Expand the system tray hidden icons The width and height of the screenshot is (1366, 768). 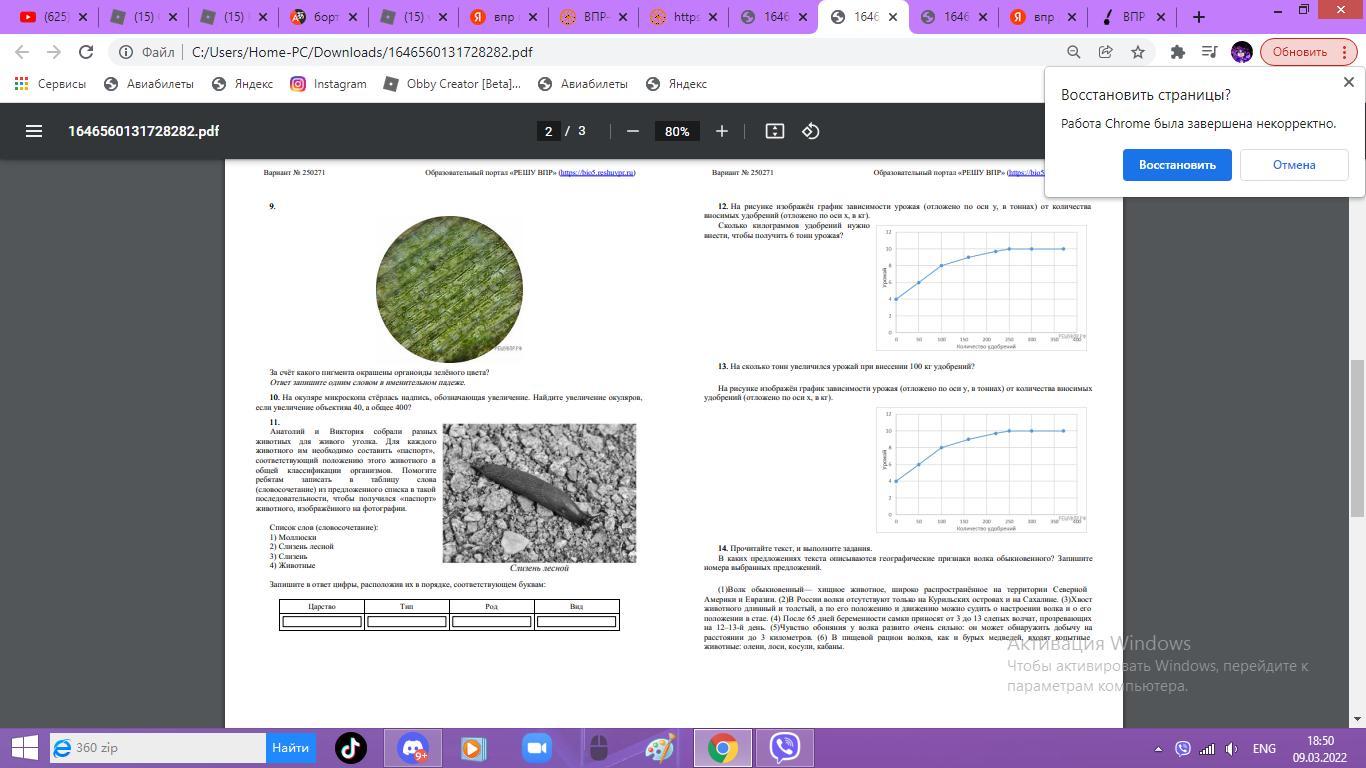[x=1158, y=748]
